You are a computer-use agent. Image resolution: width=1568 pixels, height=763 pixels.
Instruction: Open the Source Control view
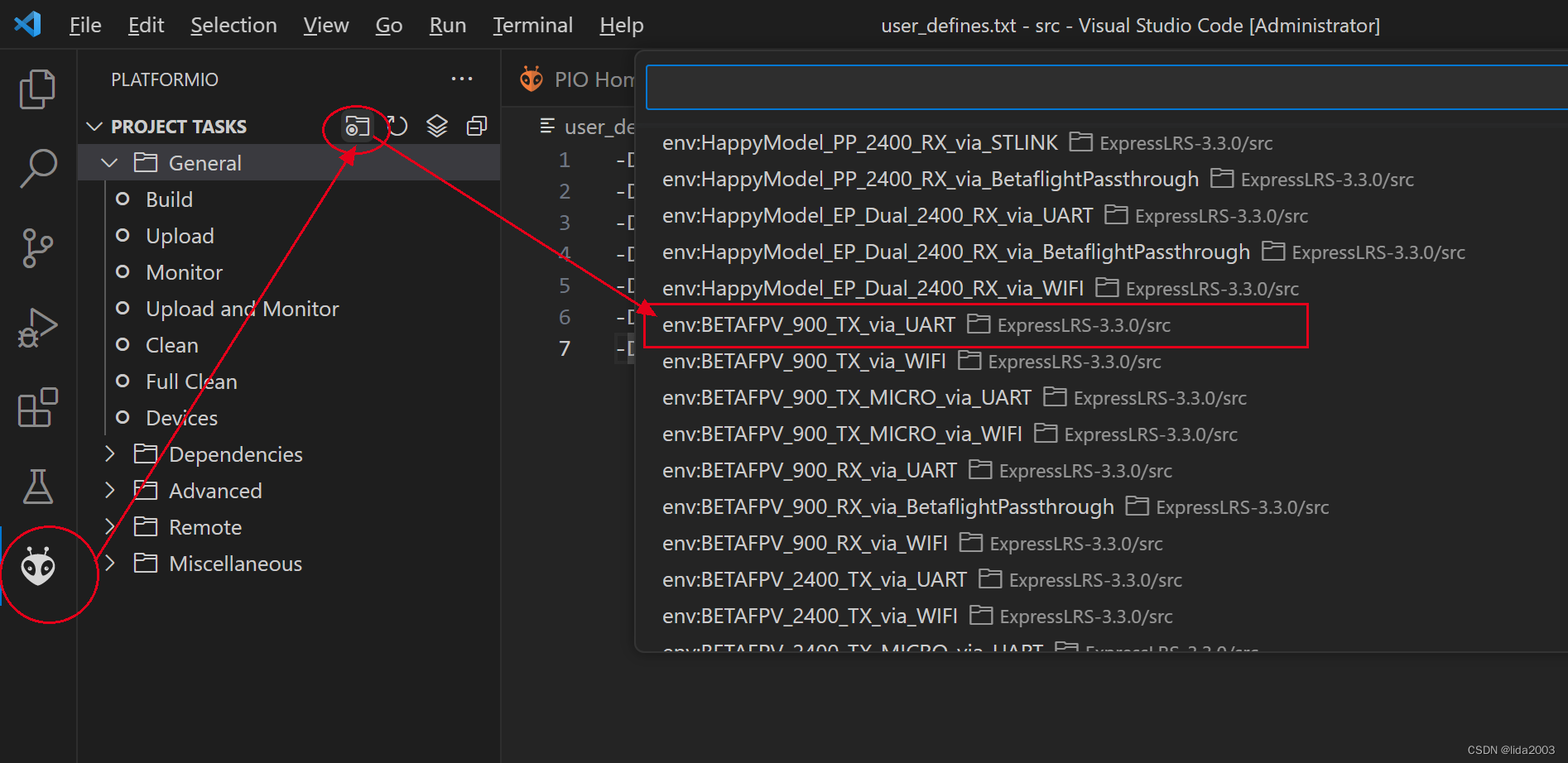click(37, 247)
